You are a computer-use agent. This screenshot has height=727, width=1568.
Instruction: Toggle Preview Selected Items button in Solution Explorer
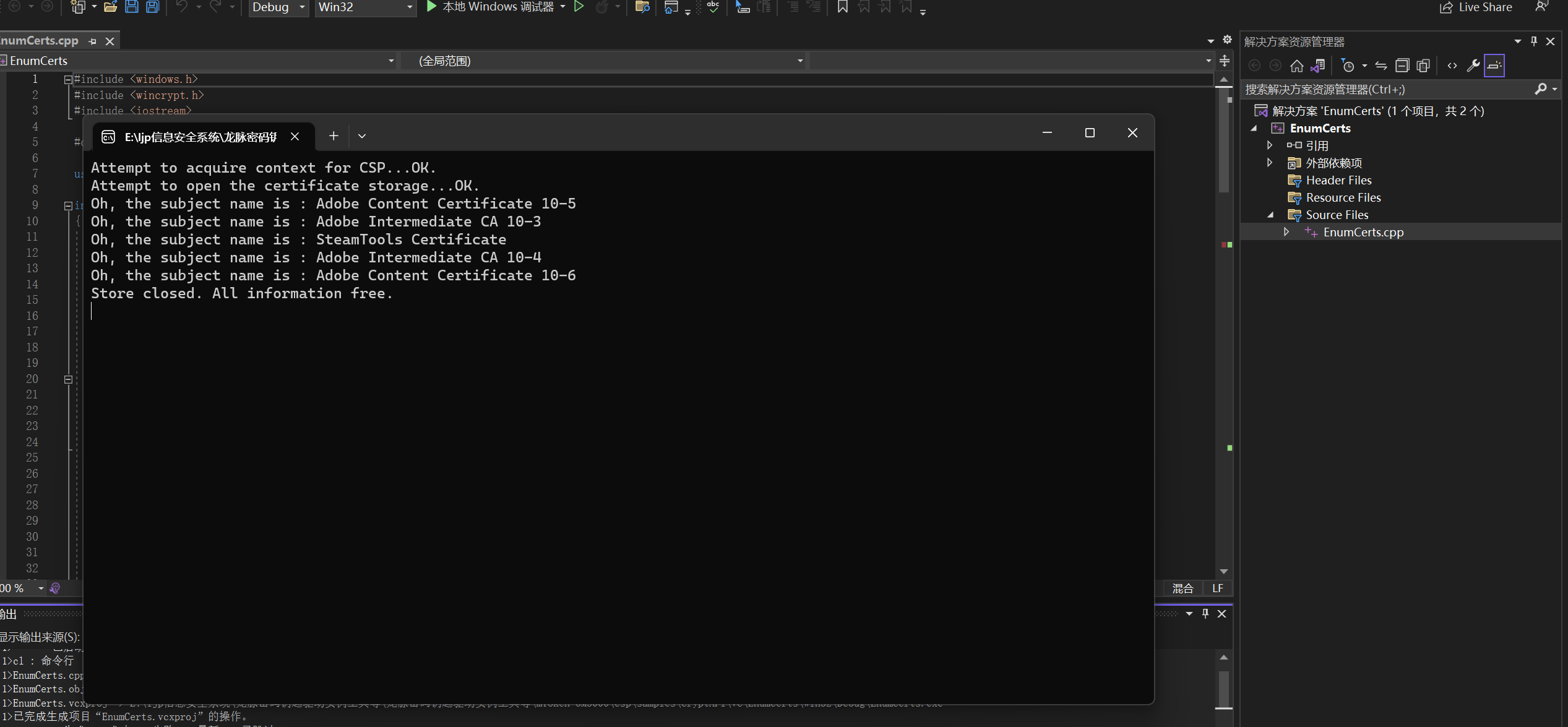[1494, 66]
